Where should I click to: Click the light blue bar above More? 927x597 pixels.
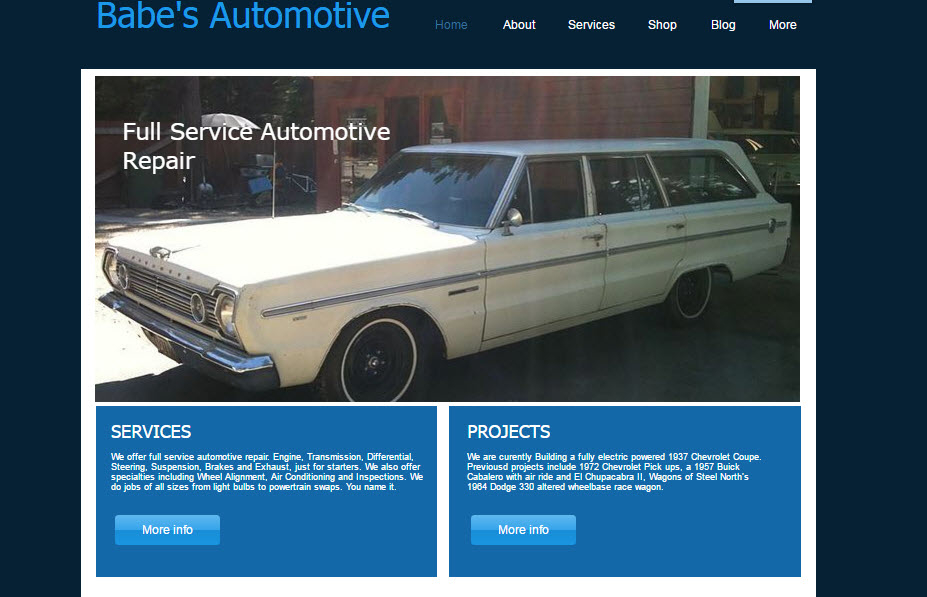coord(773,1)
